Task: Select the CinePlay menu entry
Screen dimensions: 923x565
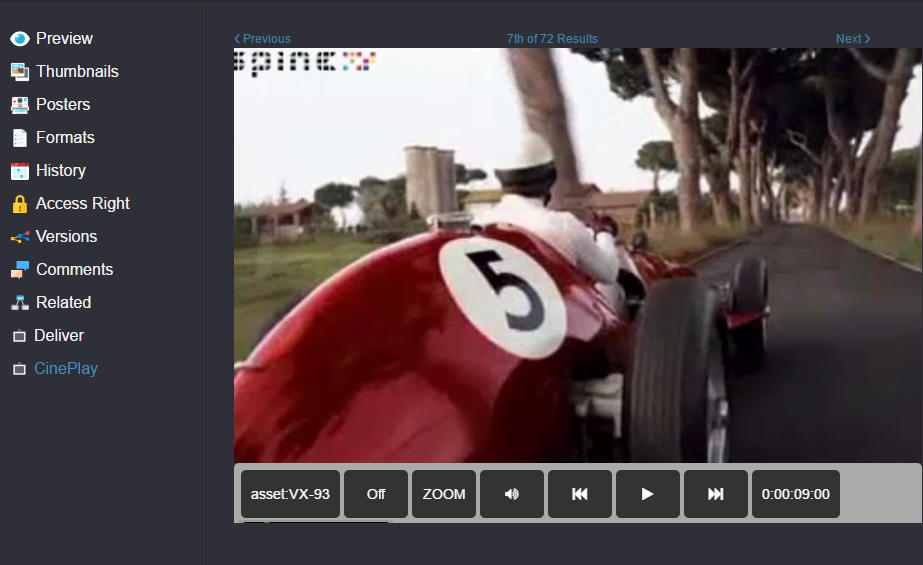Action: [66, 368]
